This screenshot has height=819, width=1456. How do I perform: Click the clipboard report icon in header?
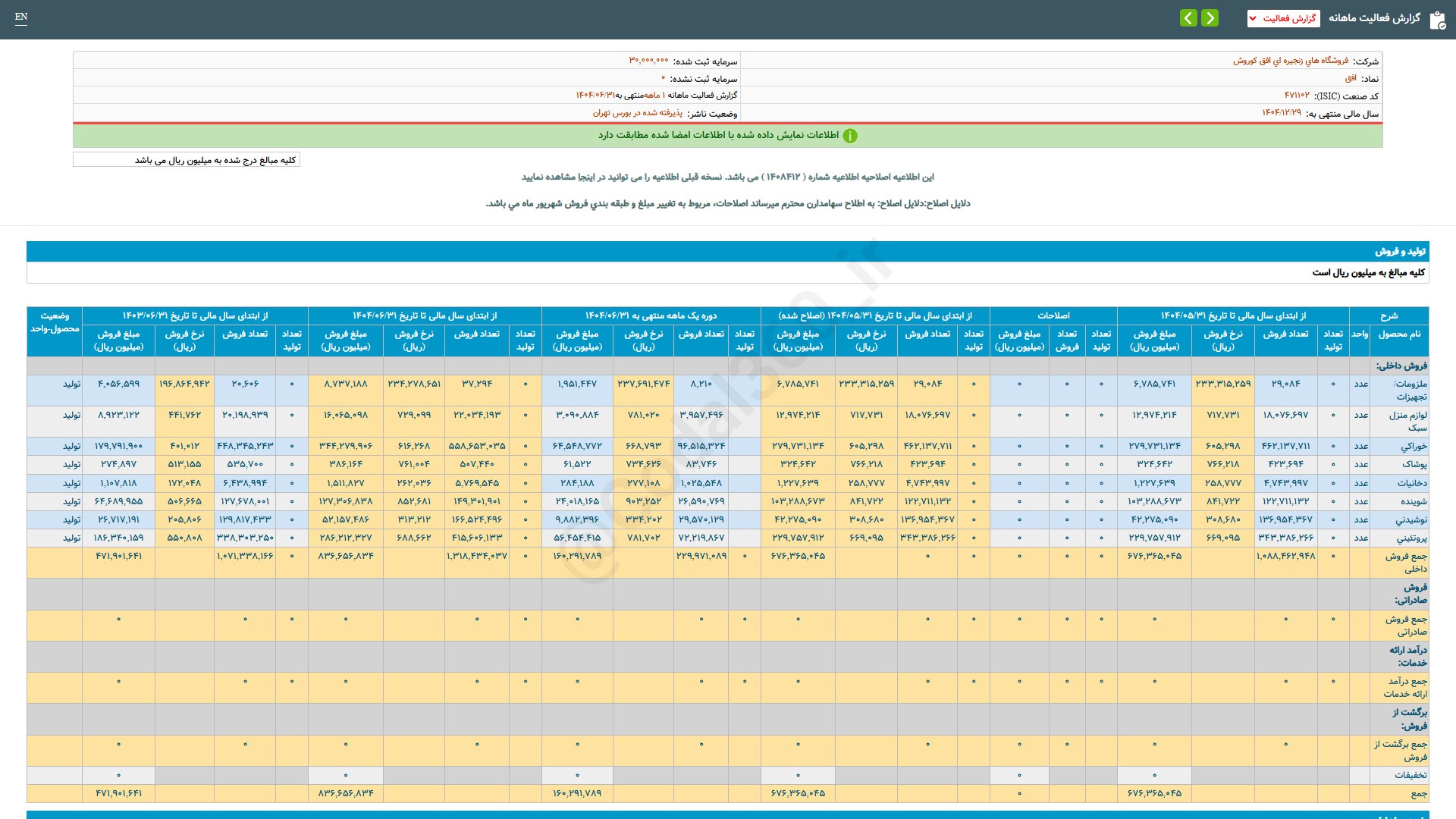click(1437, 20)
